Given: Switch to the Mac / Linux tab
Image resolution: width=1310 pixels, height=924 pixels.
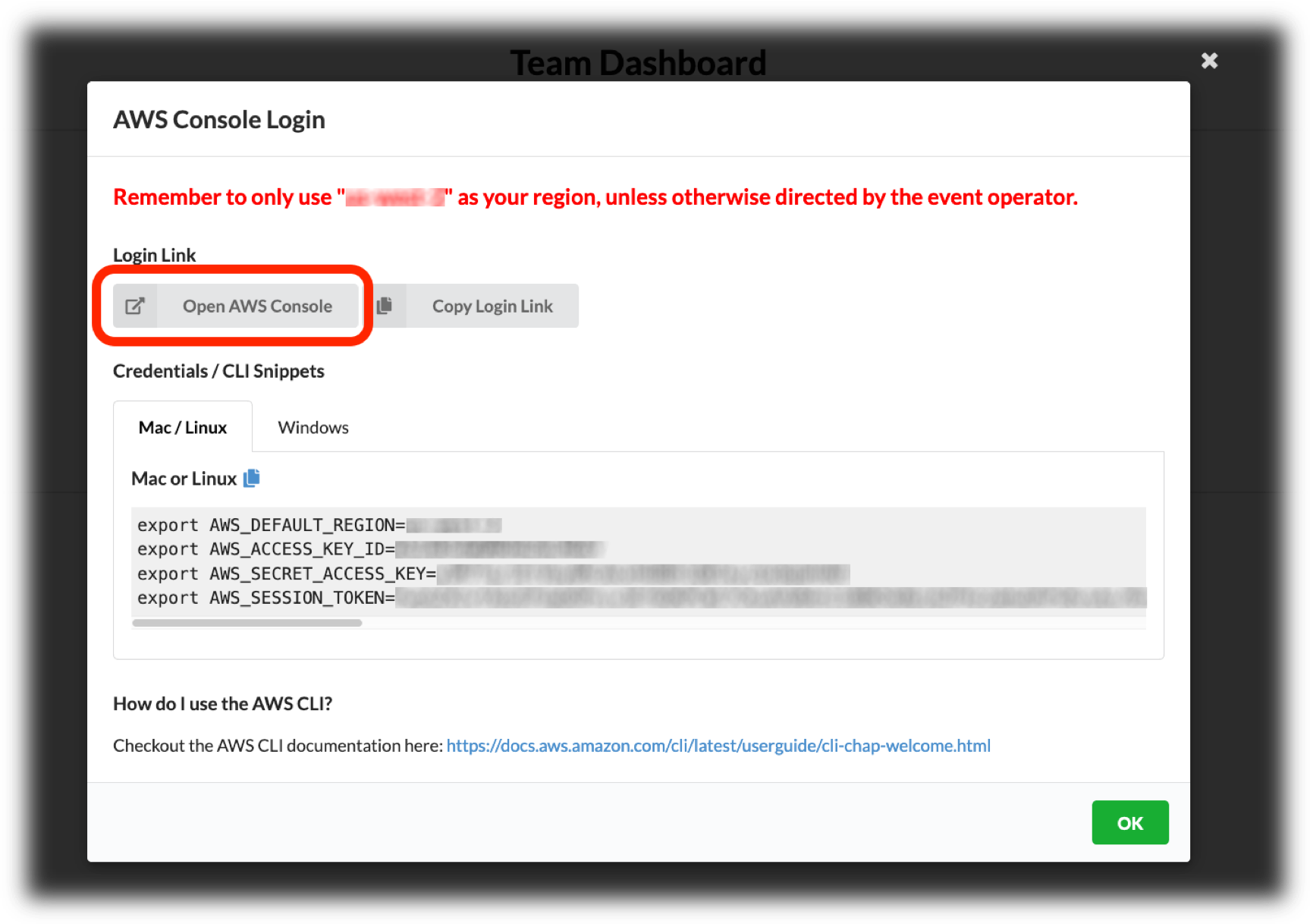Looking at the screenshot, I should (x=183, y=427).
